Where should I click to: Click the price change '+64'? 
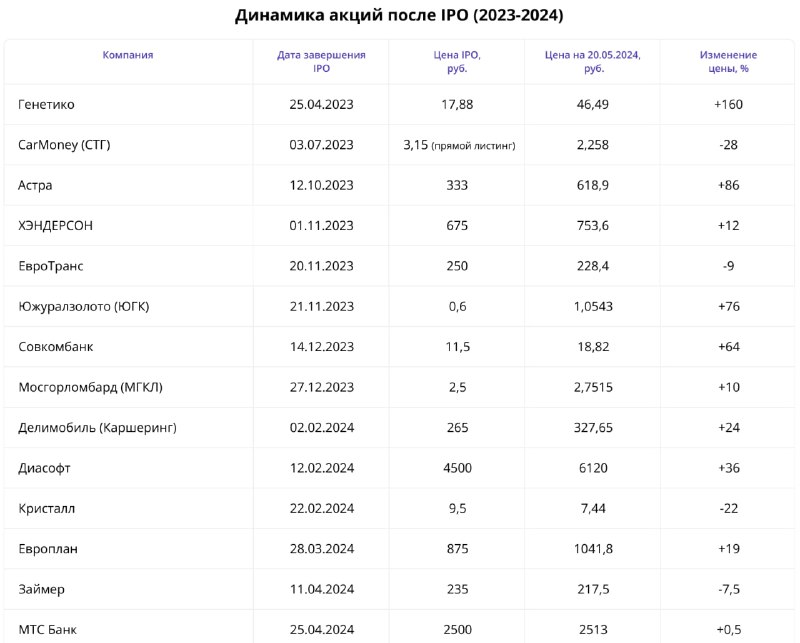click(x=728, y=347)
